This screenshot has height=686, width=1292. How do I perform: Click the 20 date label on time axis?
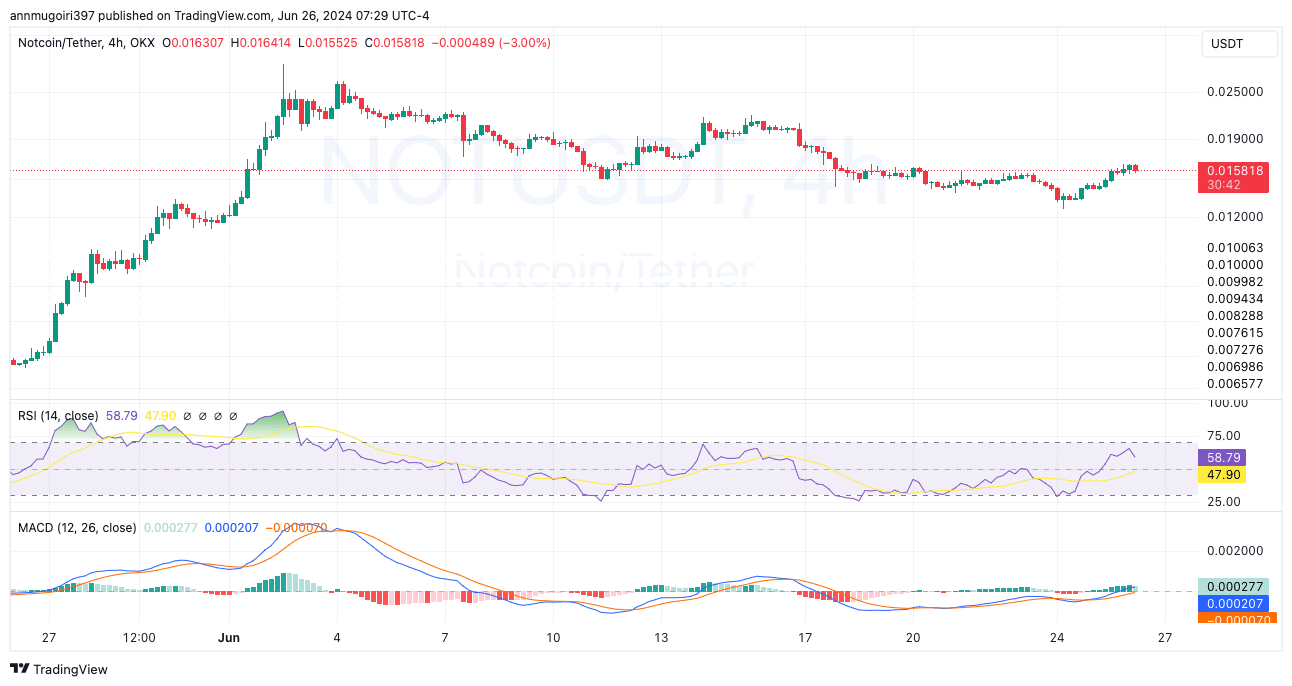tap(912, 637)
